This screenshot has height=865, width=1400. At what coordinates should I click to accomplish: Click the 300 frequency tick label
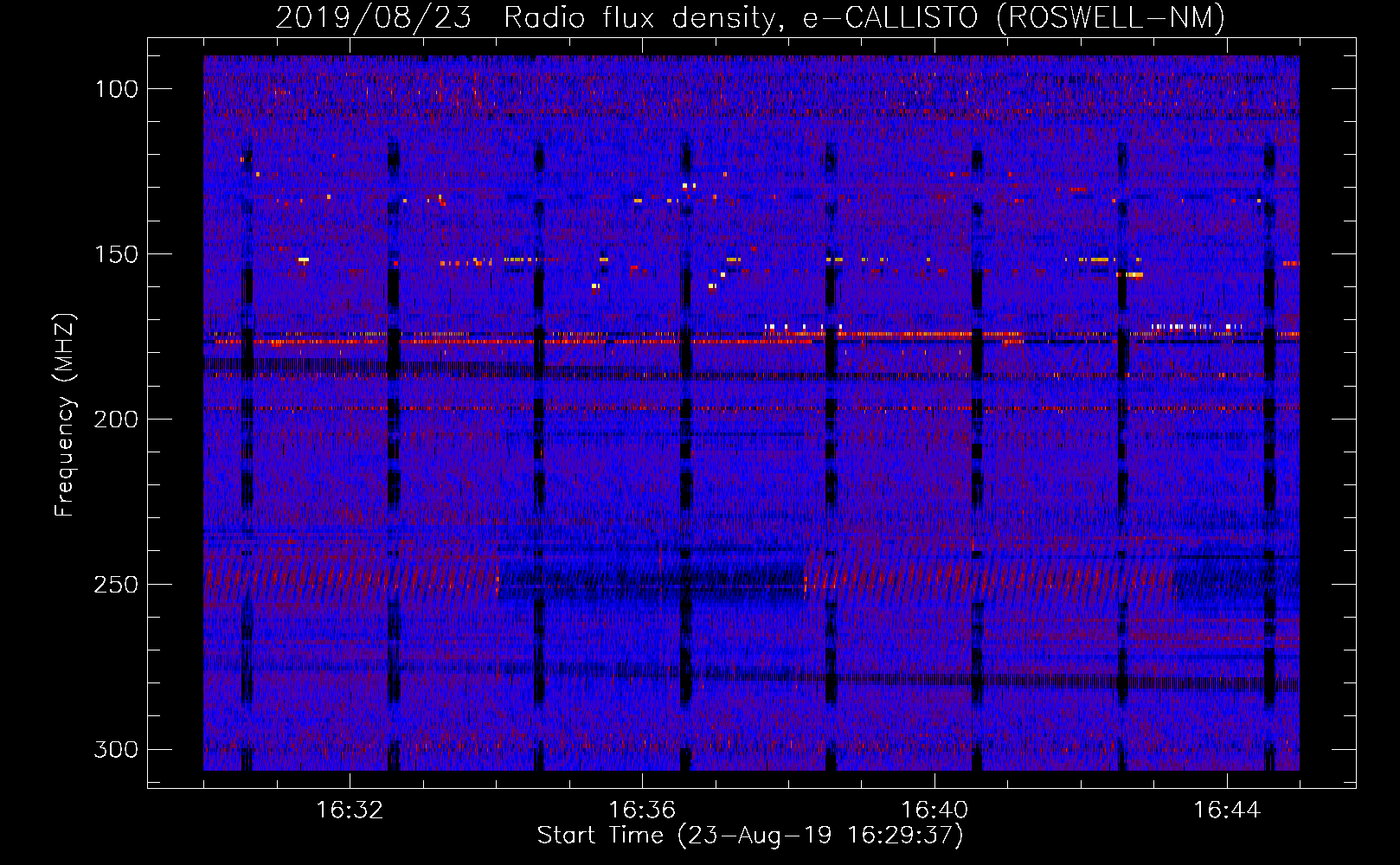(117, 749)
